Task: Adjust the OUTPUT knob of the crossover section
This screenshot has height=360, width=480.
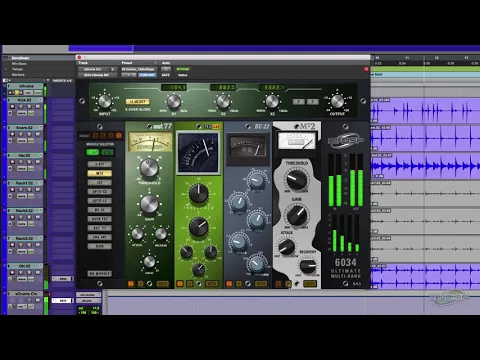Action: (x=337, y=101)
